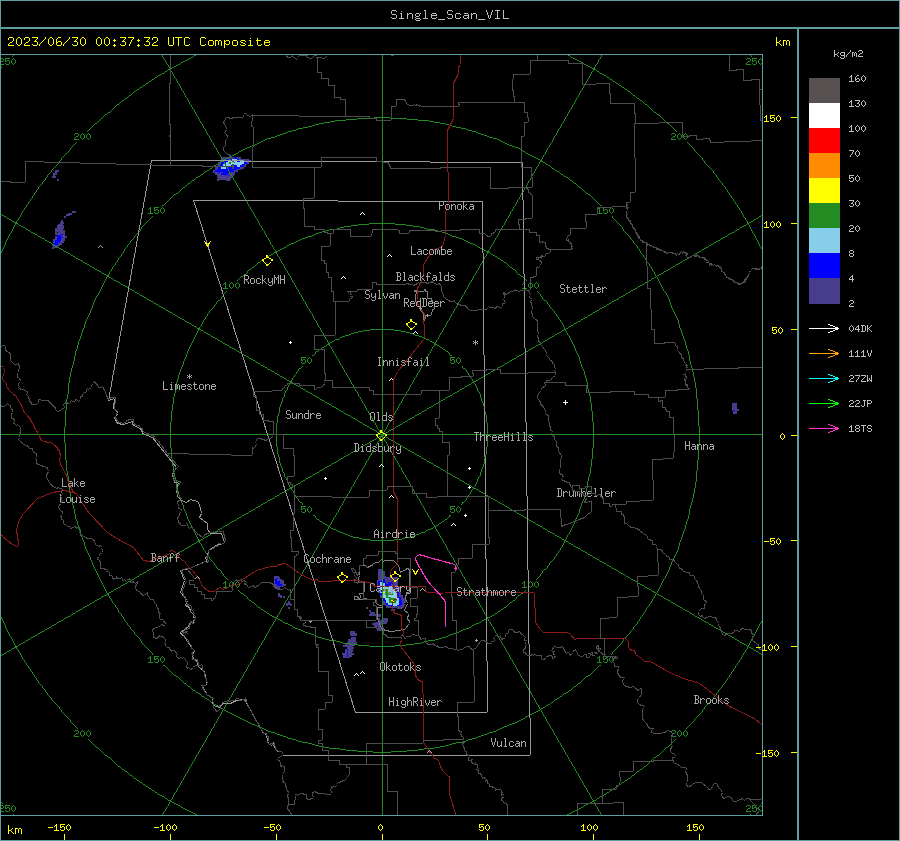Pick the grey 130-160 legend swatch
Screen dimensions: 900x841
point(824,91)
